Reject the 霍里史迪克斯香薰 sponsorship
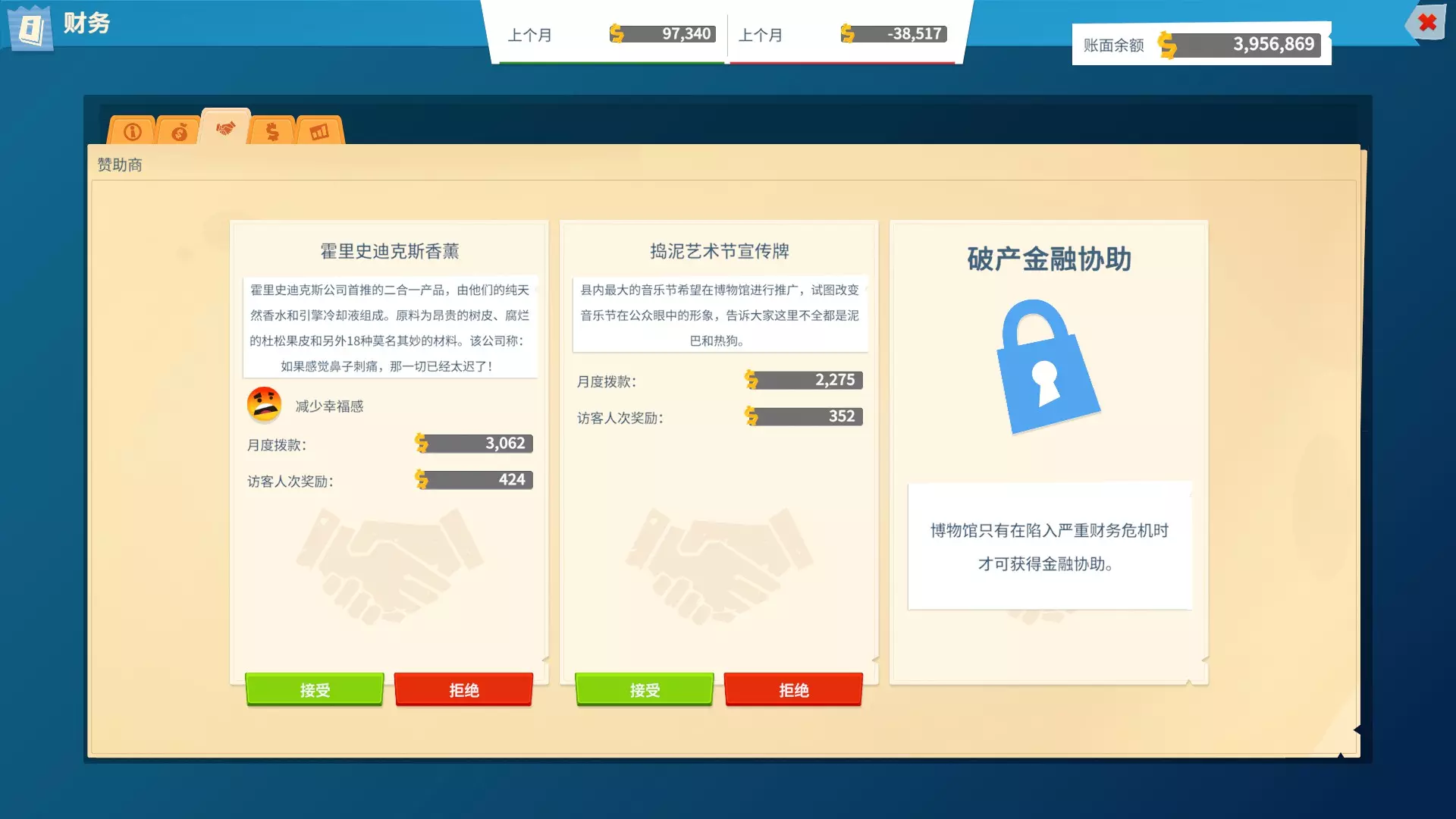Screen dimensions: 1456x819 click(463, 689)
